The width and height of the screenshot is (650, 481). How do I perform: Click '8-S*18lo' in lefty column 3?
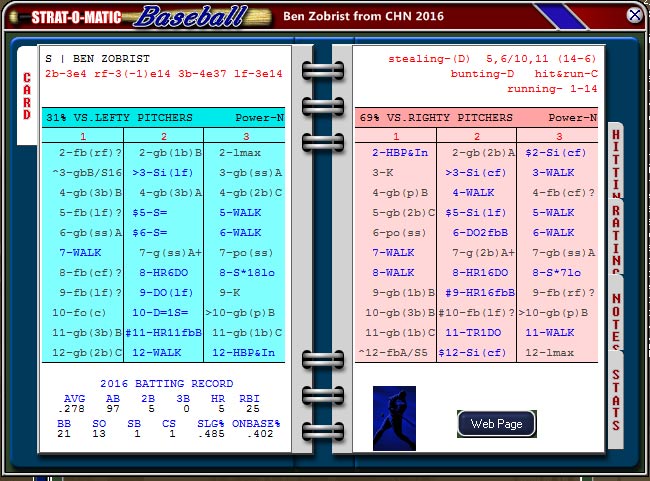pos(247,273)
